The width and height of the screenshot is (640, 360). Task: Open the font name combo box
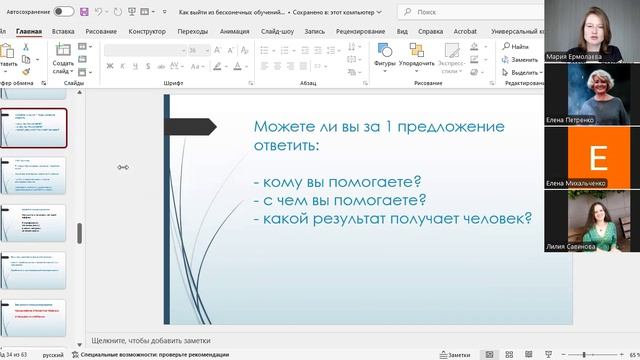click(145, 50)
